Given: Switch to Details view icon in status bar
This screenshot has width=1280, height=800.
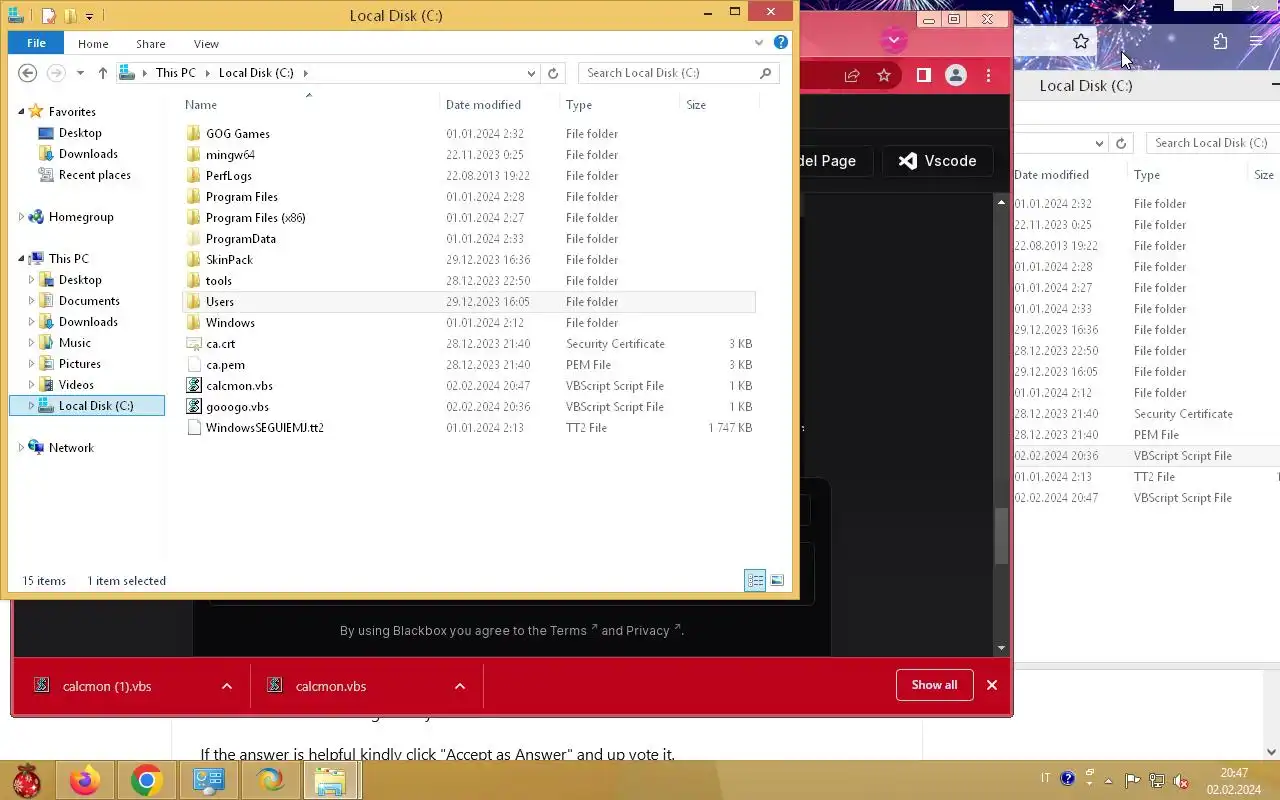Looking at the screenshot, I should coord(755,581).
